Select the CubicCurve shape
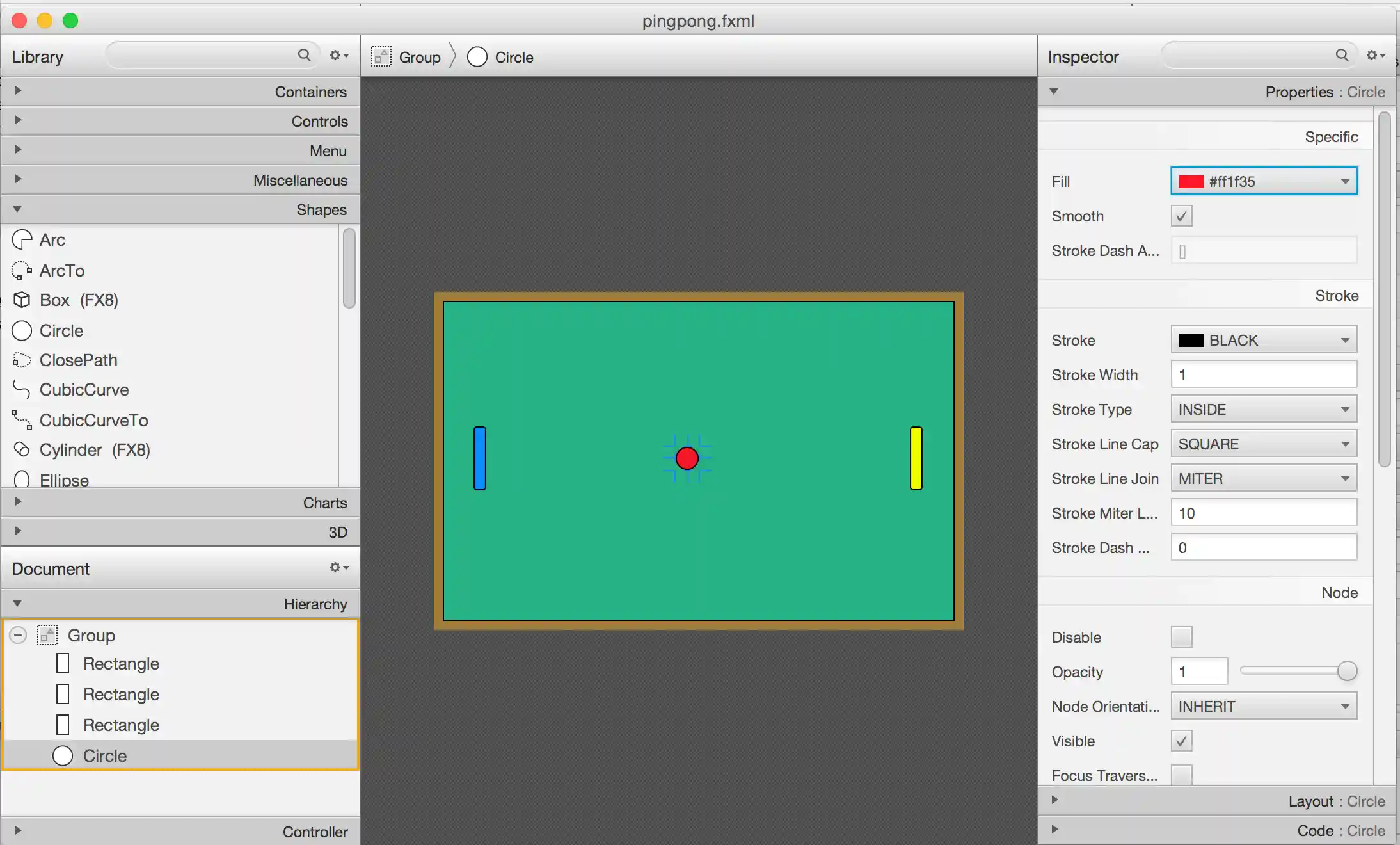 click(83, 389)
